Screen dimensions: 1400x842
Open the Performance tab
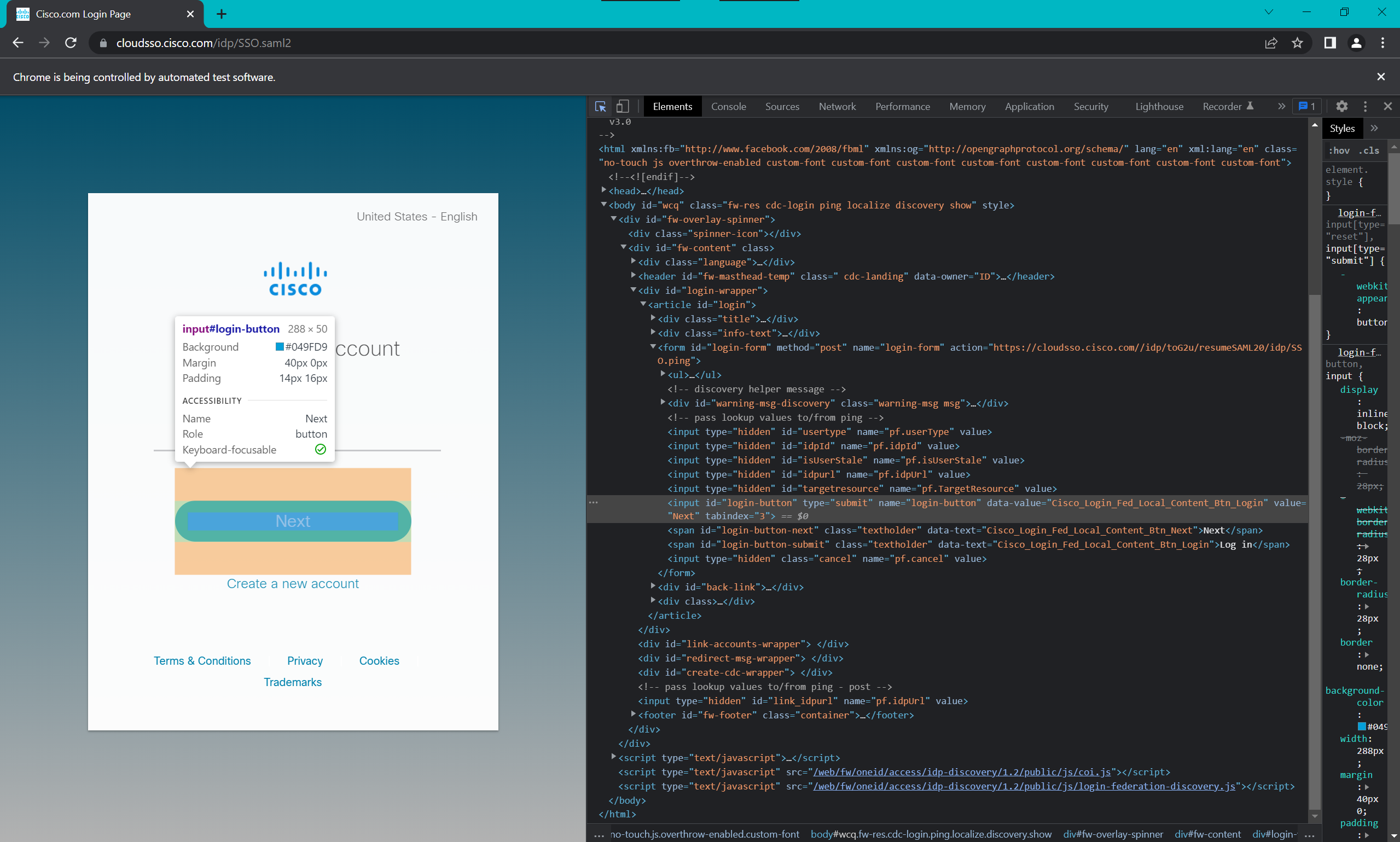903,106
